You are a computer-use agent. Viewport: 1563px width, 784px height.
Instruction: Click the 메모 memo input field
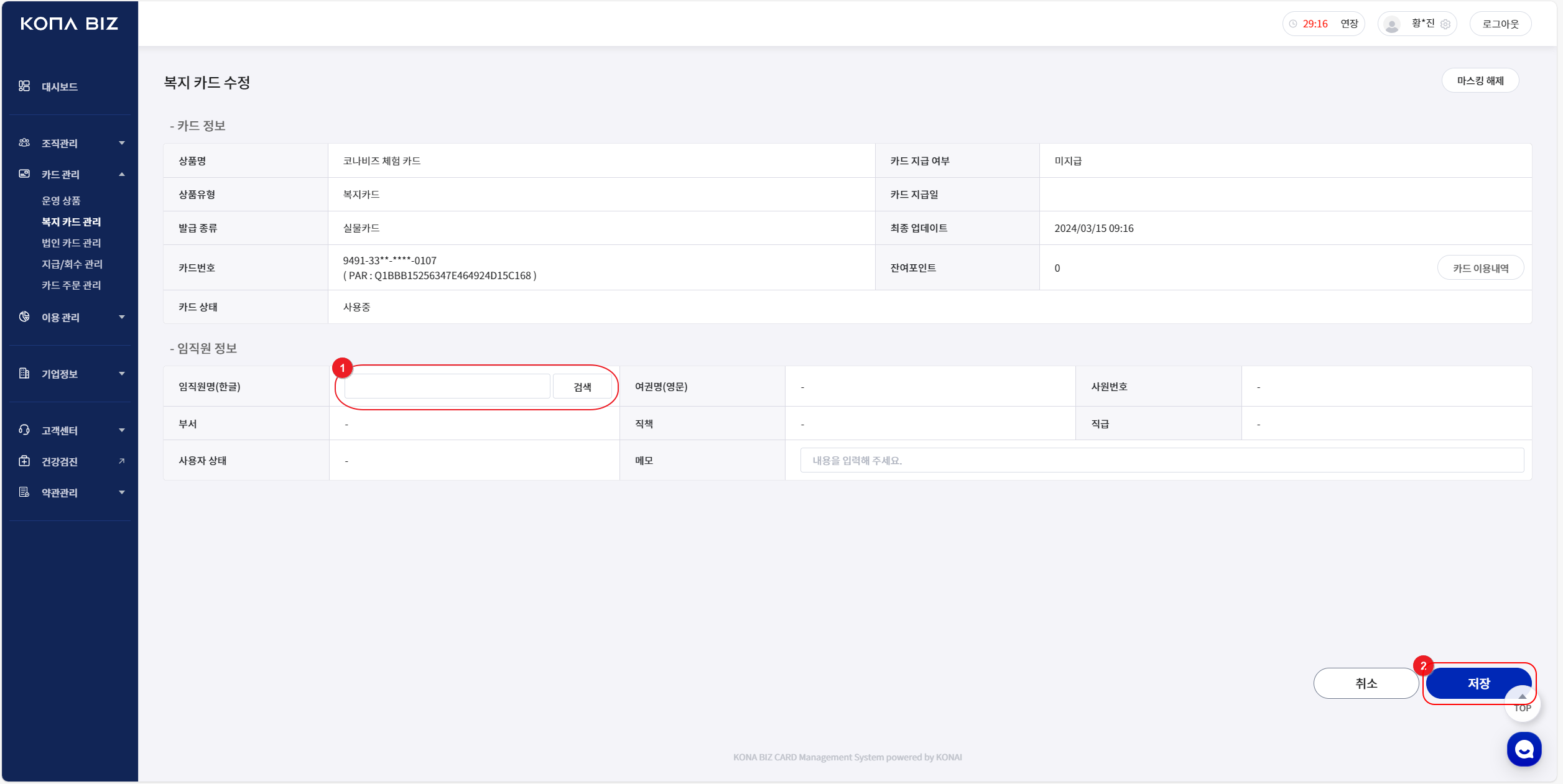point(1161,461)
